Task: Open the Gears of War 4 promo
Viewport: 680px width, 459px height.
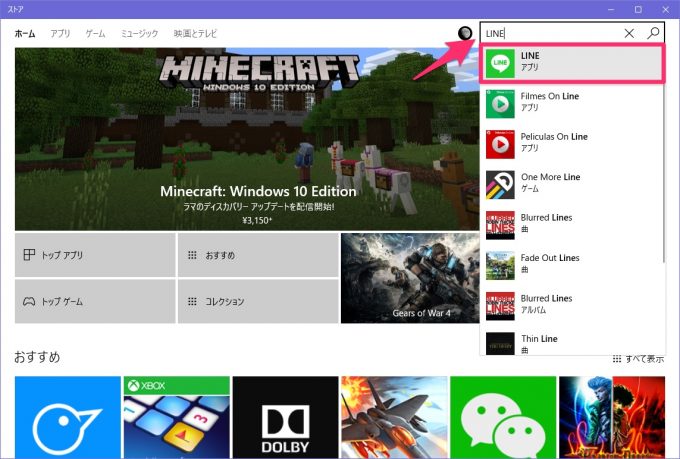Action: pyautogui.click(x=410, y=278)
